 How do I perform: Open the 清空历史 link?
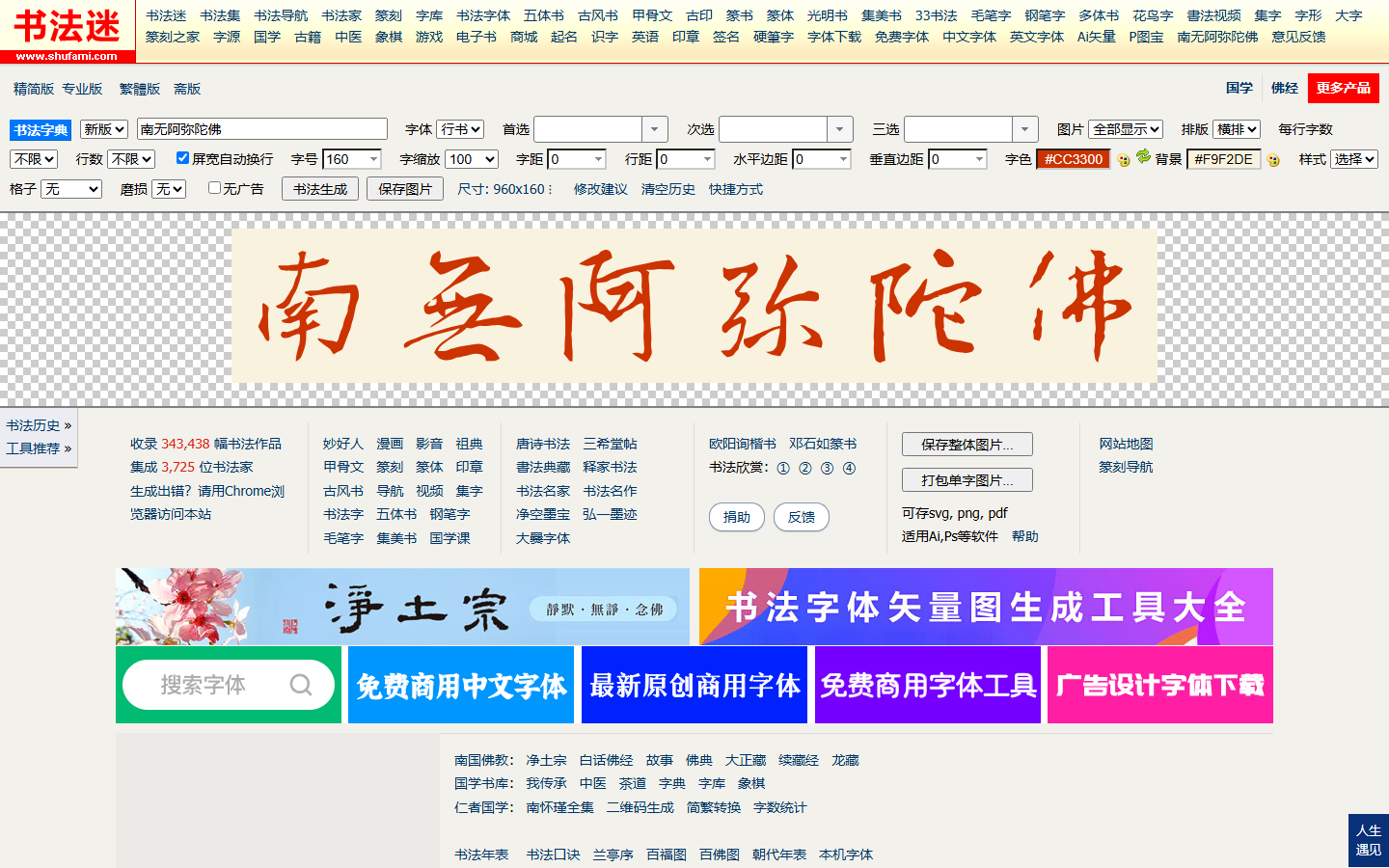point(668,189)
